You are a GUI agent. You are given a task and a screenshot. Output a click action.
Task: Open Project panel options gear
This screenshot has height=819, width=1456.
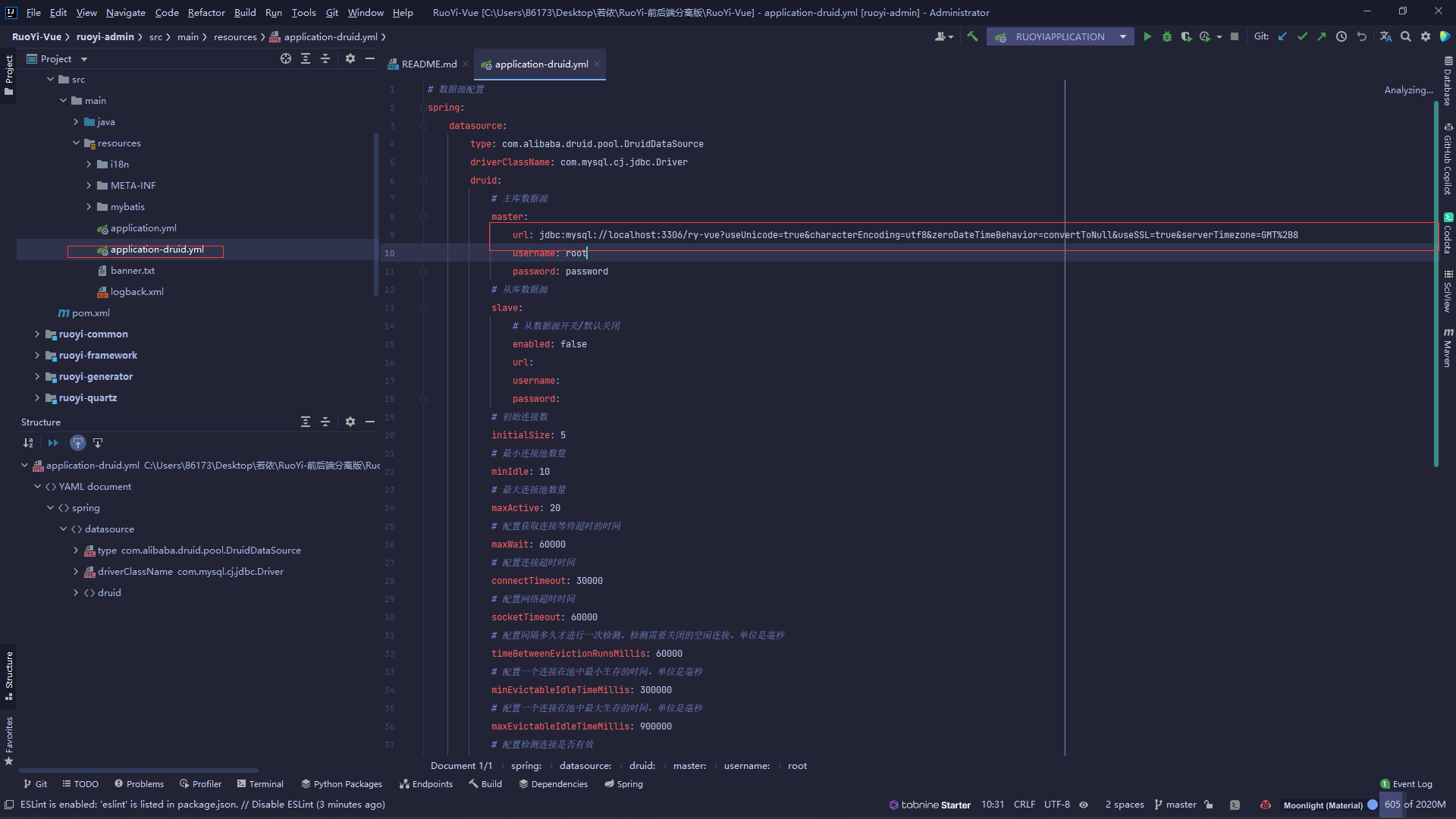(350, 58)
